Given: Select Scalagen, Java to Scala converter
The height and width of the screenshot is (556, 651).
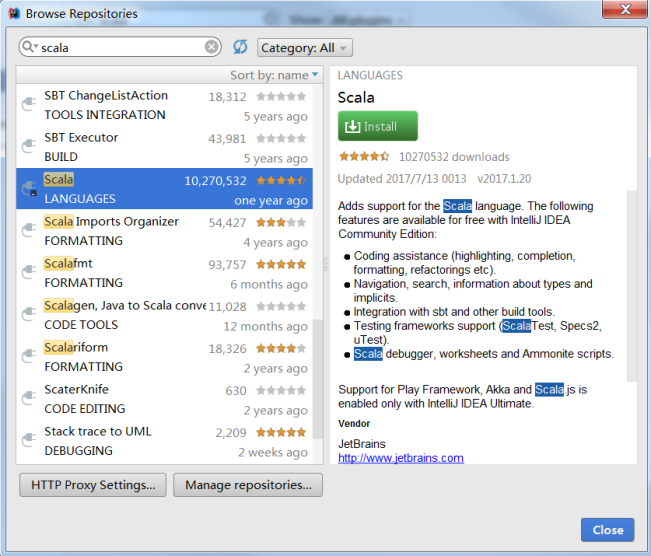Looking at the screenshot, I should pos(164,315).
